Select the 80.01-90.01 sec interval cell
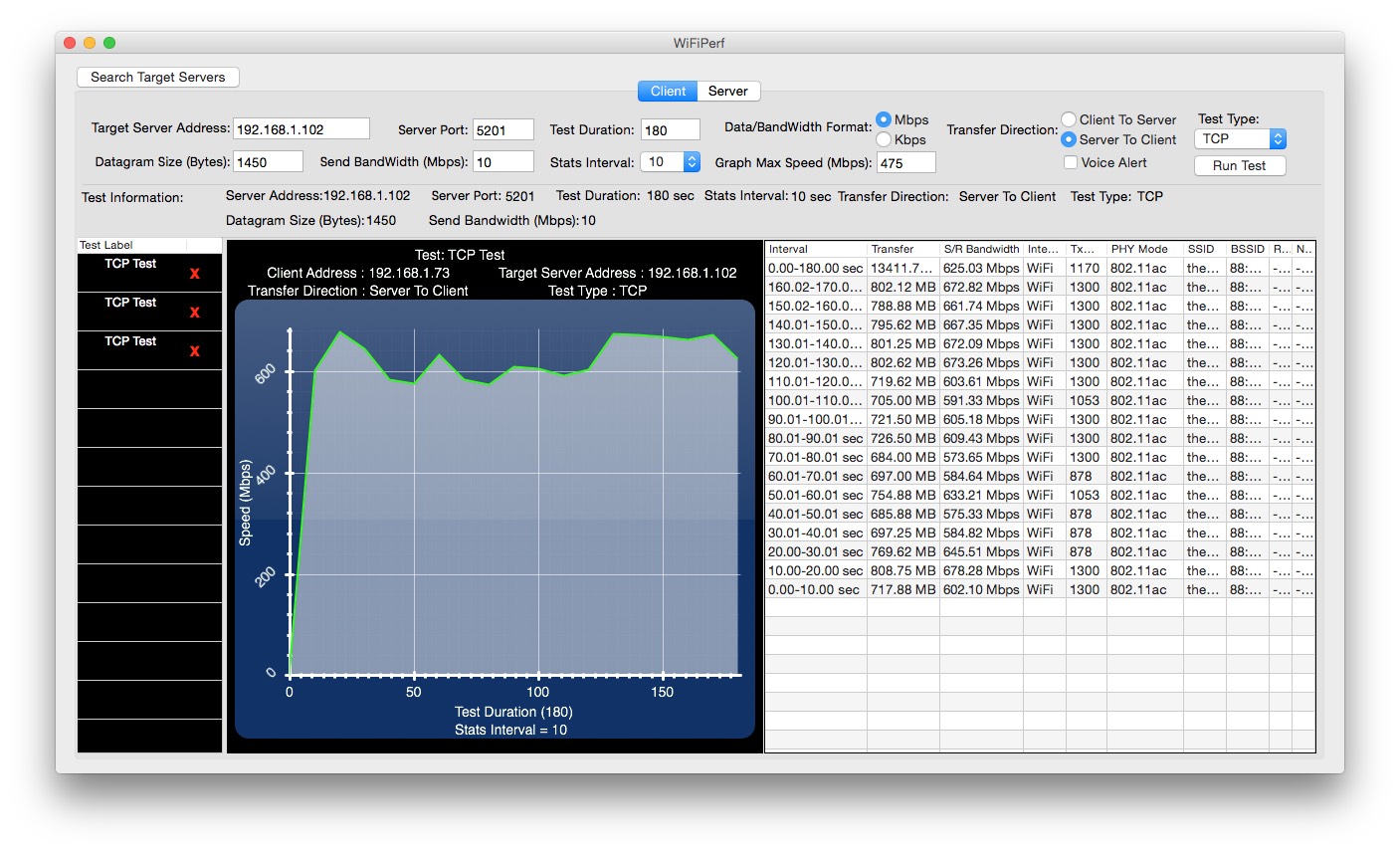Image resolution: width=1400 pixels, height=853 pixels. [x=816, y=438]
